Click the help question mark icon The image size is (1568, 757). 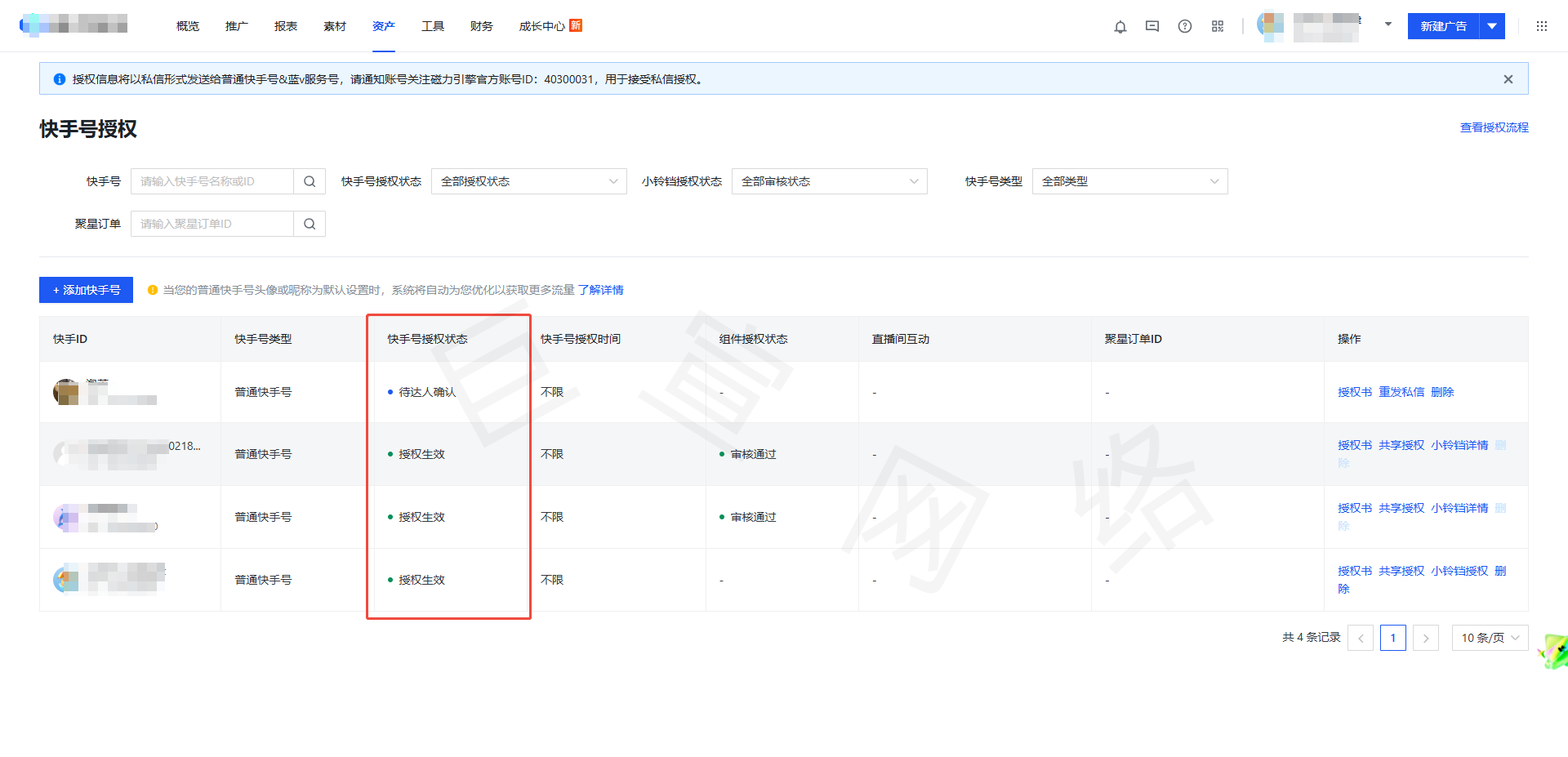coord(1185,27)
